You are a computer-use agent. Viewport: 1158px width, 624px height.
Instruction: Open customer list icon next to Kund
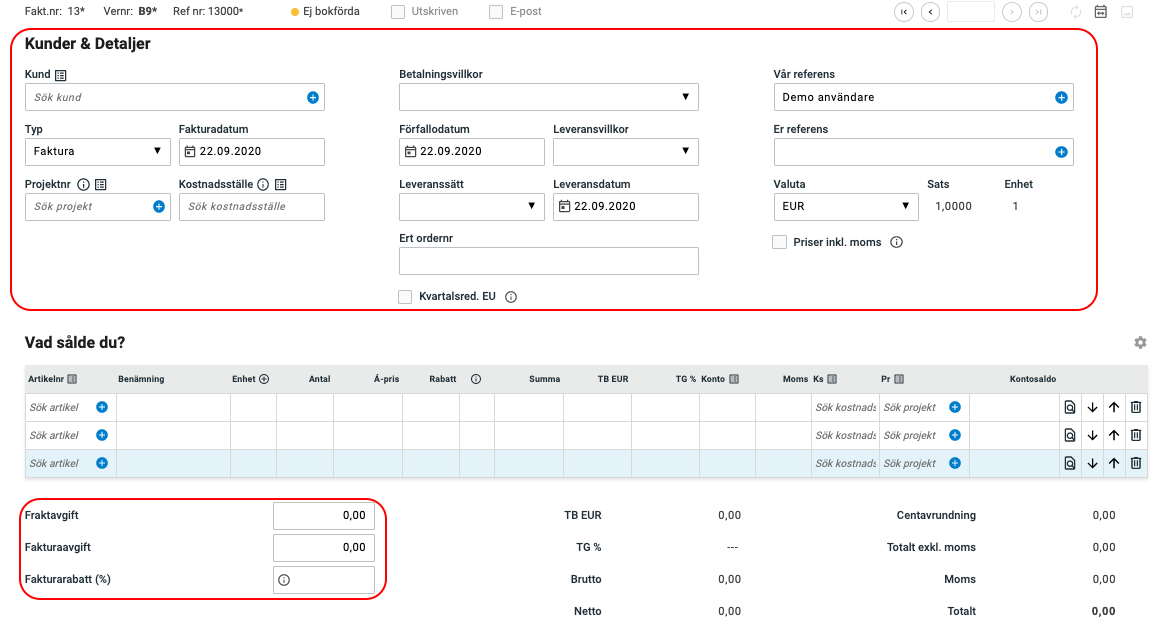coord(61,75)
